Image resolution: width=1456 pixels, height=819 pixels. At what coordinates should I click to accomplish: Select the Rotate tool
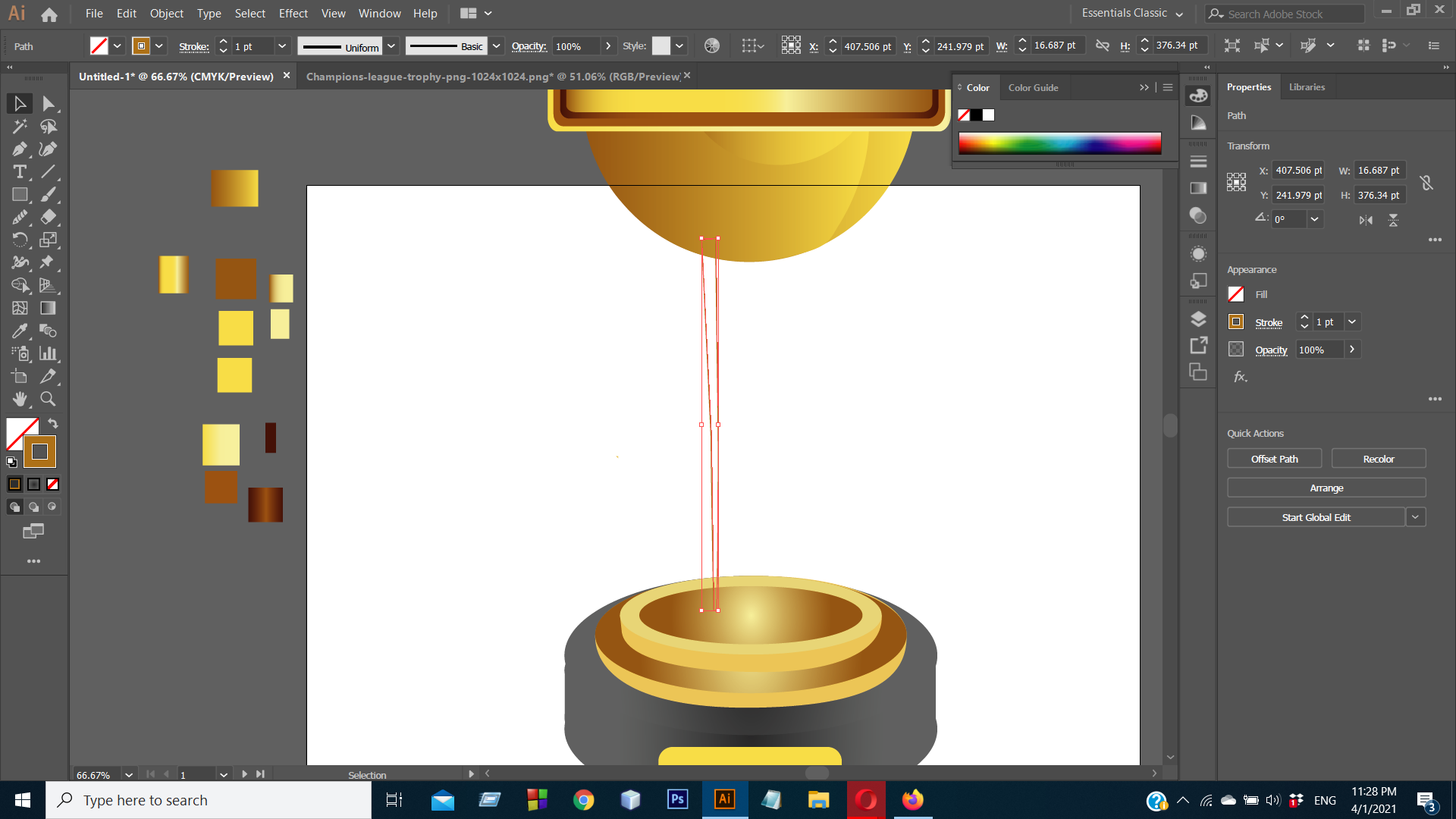pyautogui.click(x=20, y=240)
